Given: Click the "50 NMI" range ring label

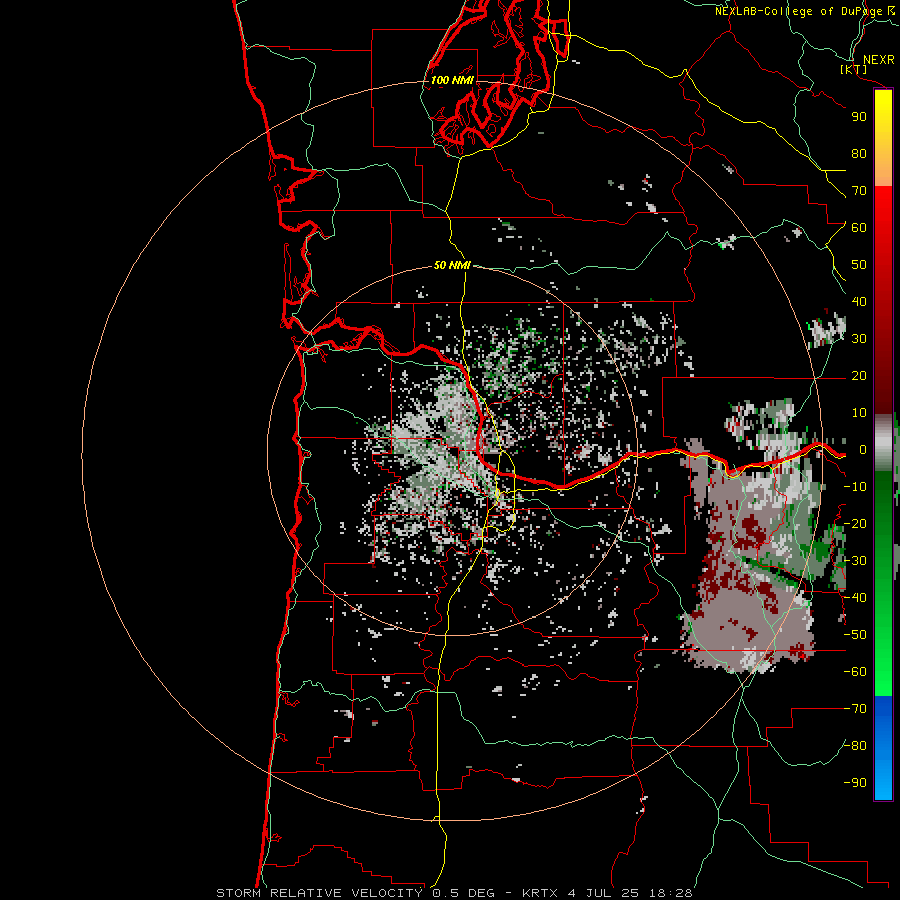Looking at the screenshot, I should coord(452,265).
